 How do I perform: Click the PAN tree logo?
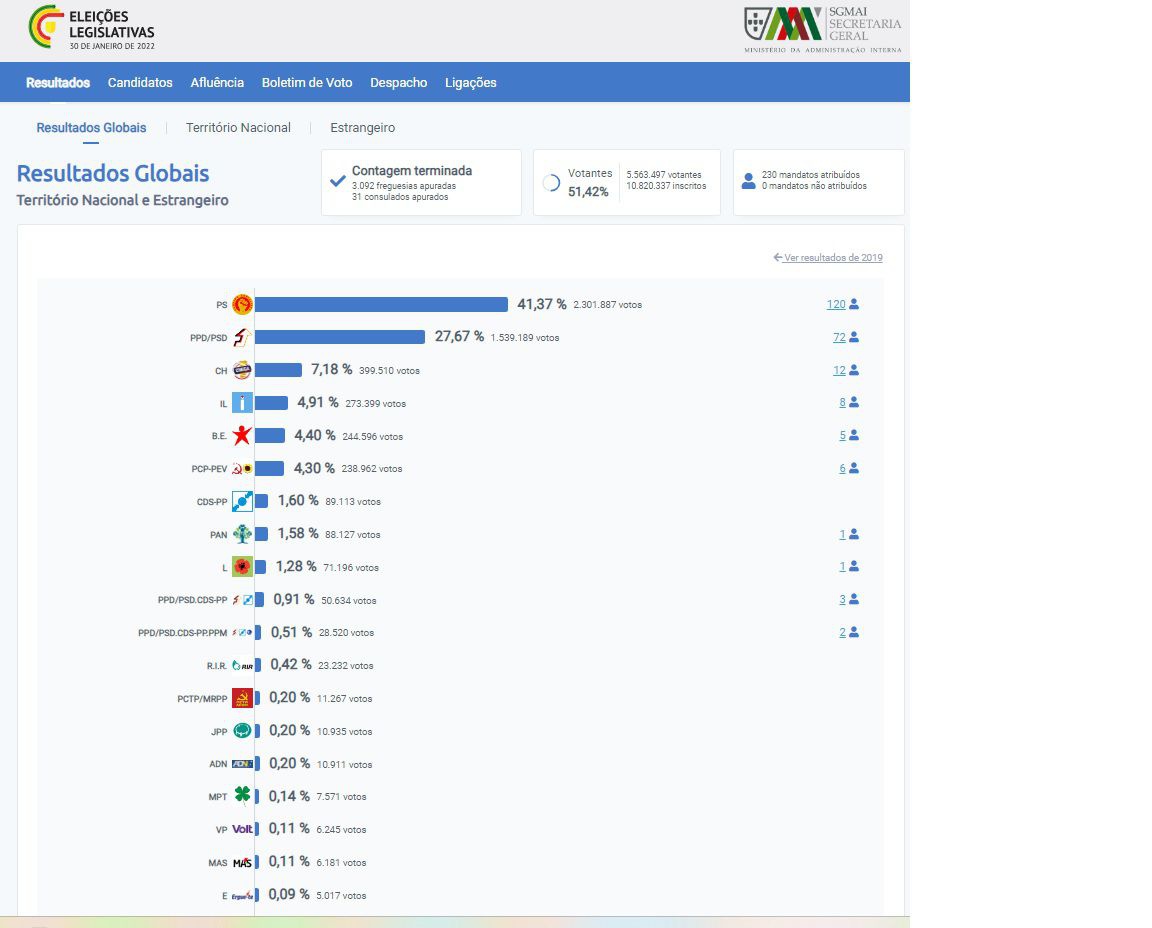242,534
